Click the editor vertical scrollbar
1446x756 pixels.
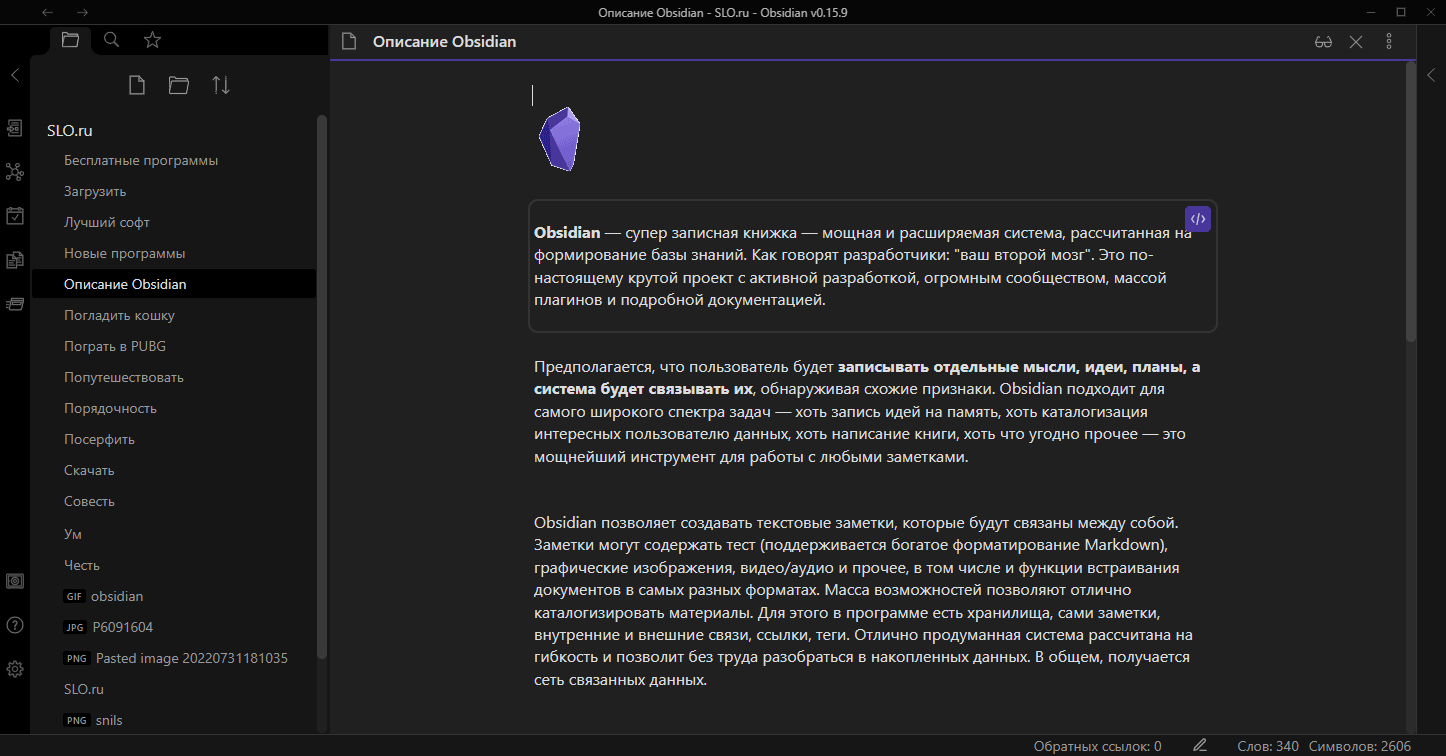coord(1410,202)
